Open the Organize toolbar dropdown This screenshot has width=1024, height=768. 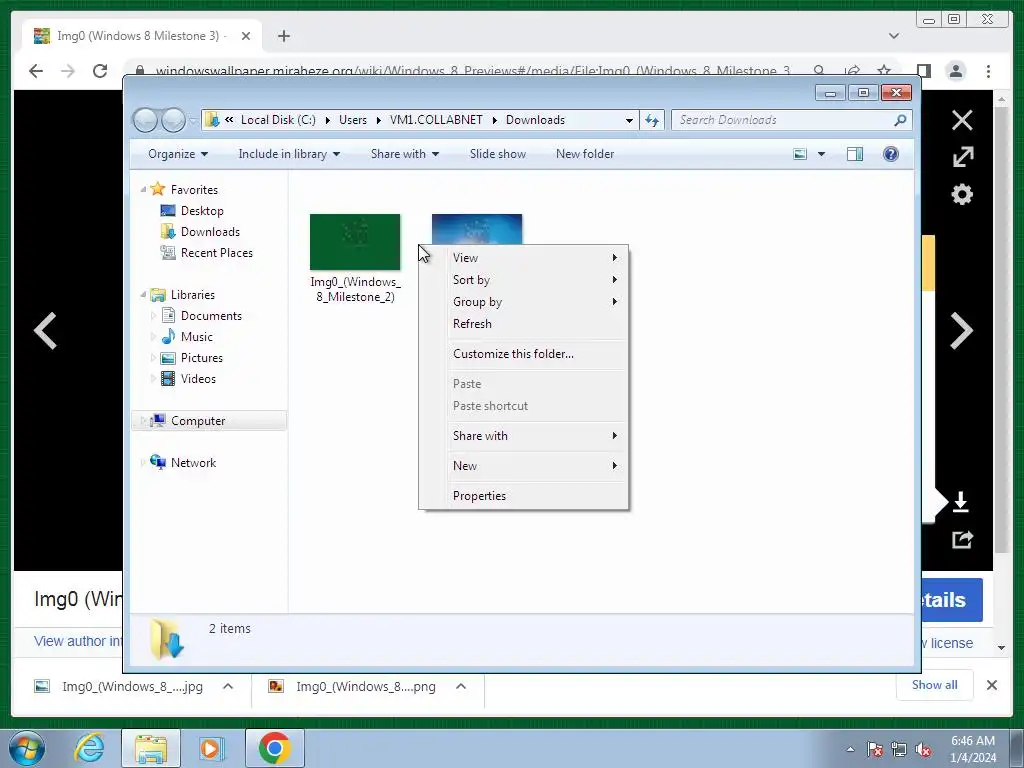178,154
